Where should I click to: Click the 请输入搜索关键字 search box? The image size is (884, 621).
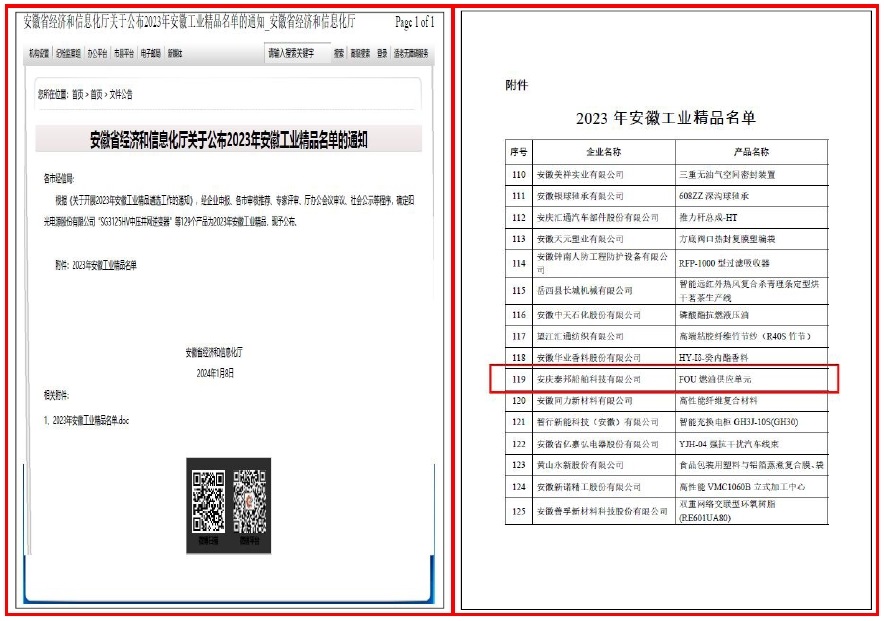pos(297,54)
